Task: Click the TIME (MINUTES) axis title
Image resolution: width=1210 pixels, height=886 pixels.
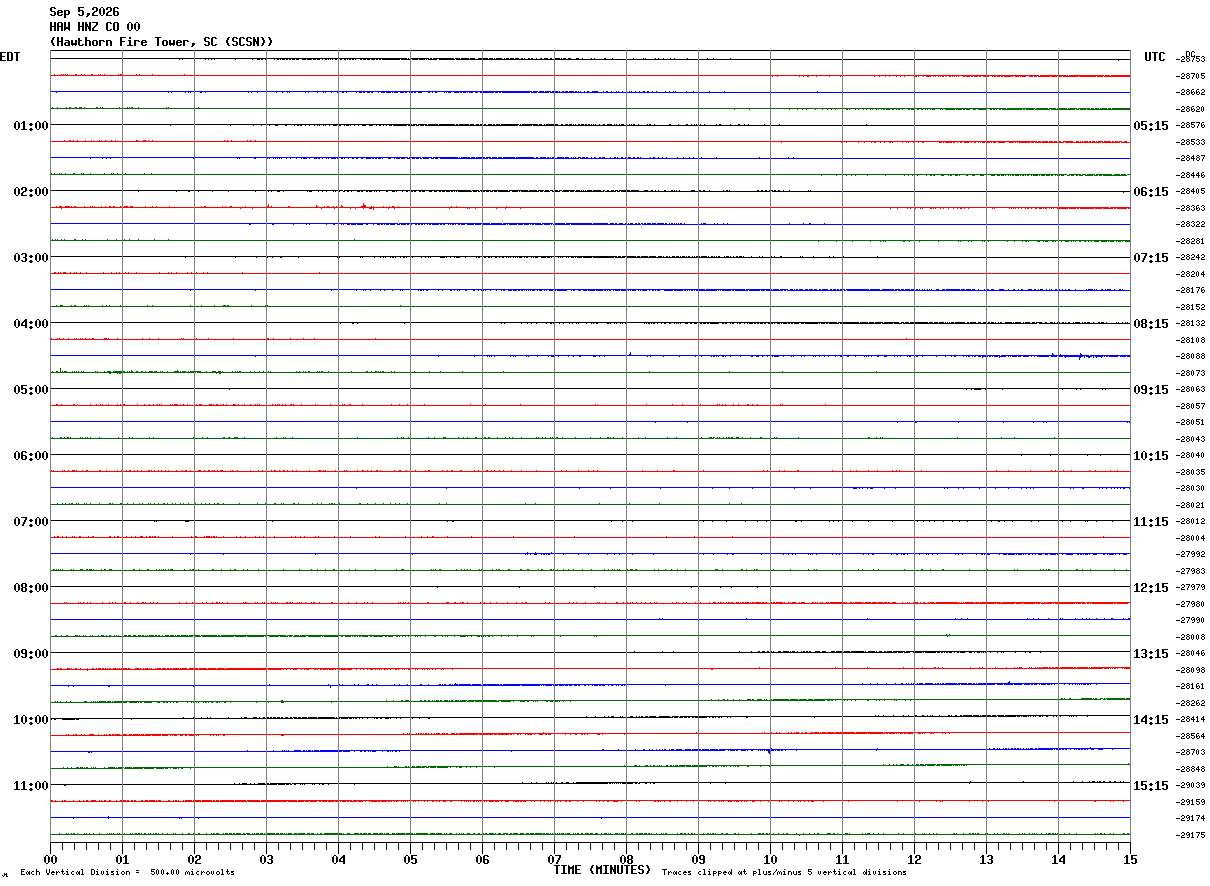Action: pos(602,870)
